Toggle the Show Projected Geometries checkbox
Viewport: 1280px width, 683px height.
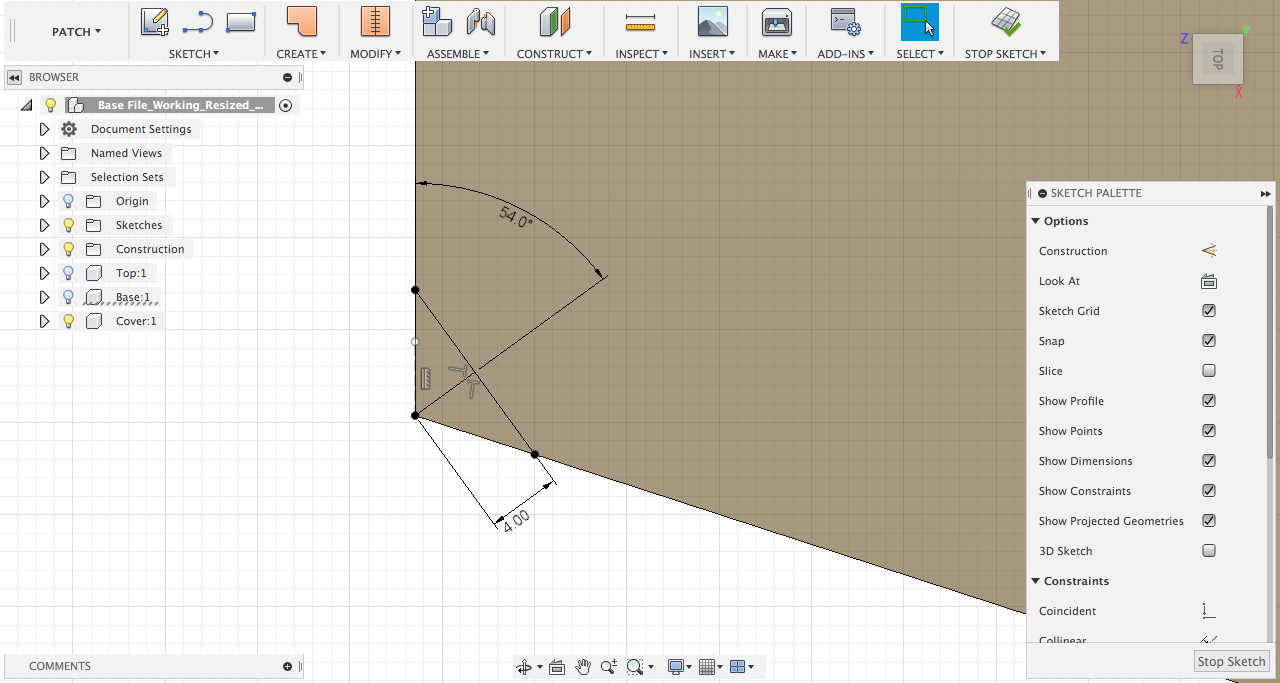click(x=1209, y=521)
